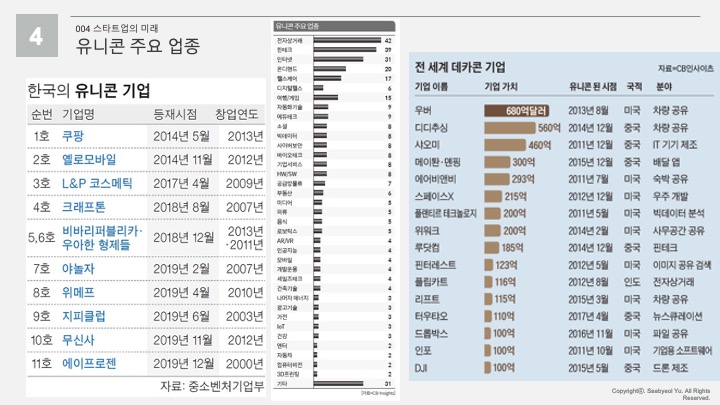Click founding year '2000년' in 에이프로젠 row
The image size is (720, 405).
[245, 364]
